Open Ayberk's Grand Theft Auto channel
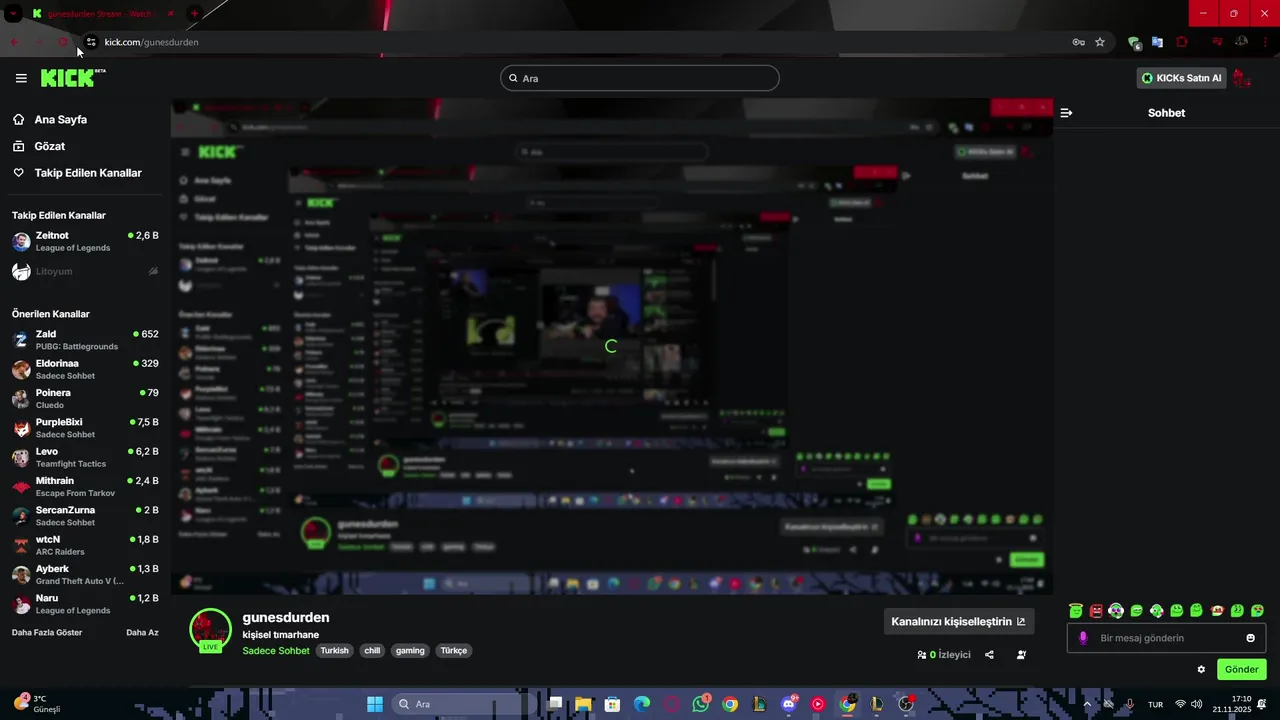The width and height of the screenshot is (1280, 720). [x=84, y=574]
